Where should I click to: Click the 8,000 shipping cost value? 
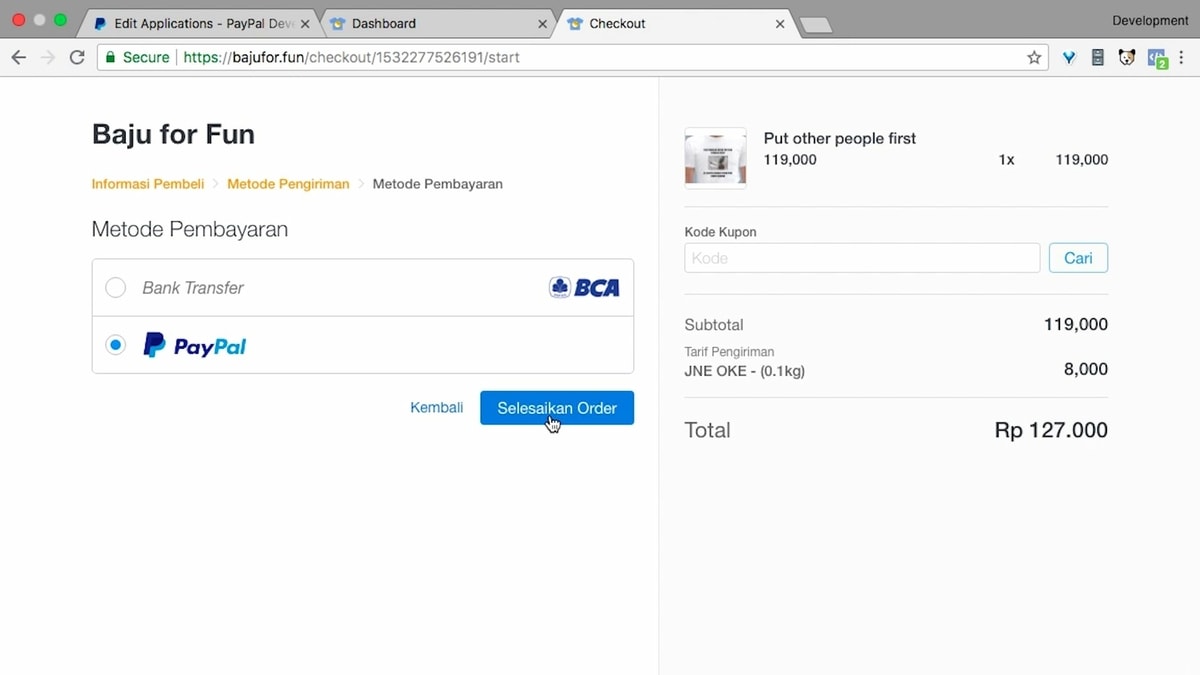[1086, 369]
